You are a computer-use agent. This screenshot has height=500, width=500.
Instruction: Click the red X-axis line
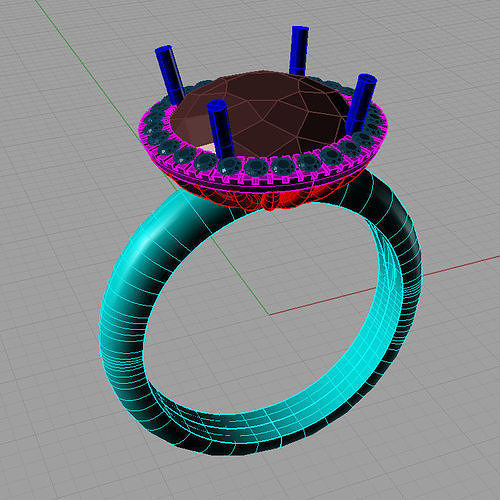point(383,286)
